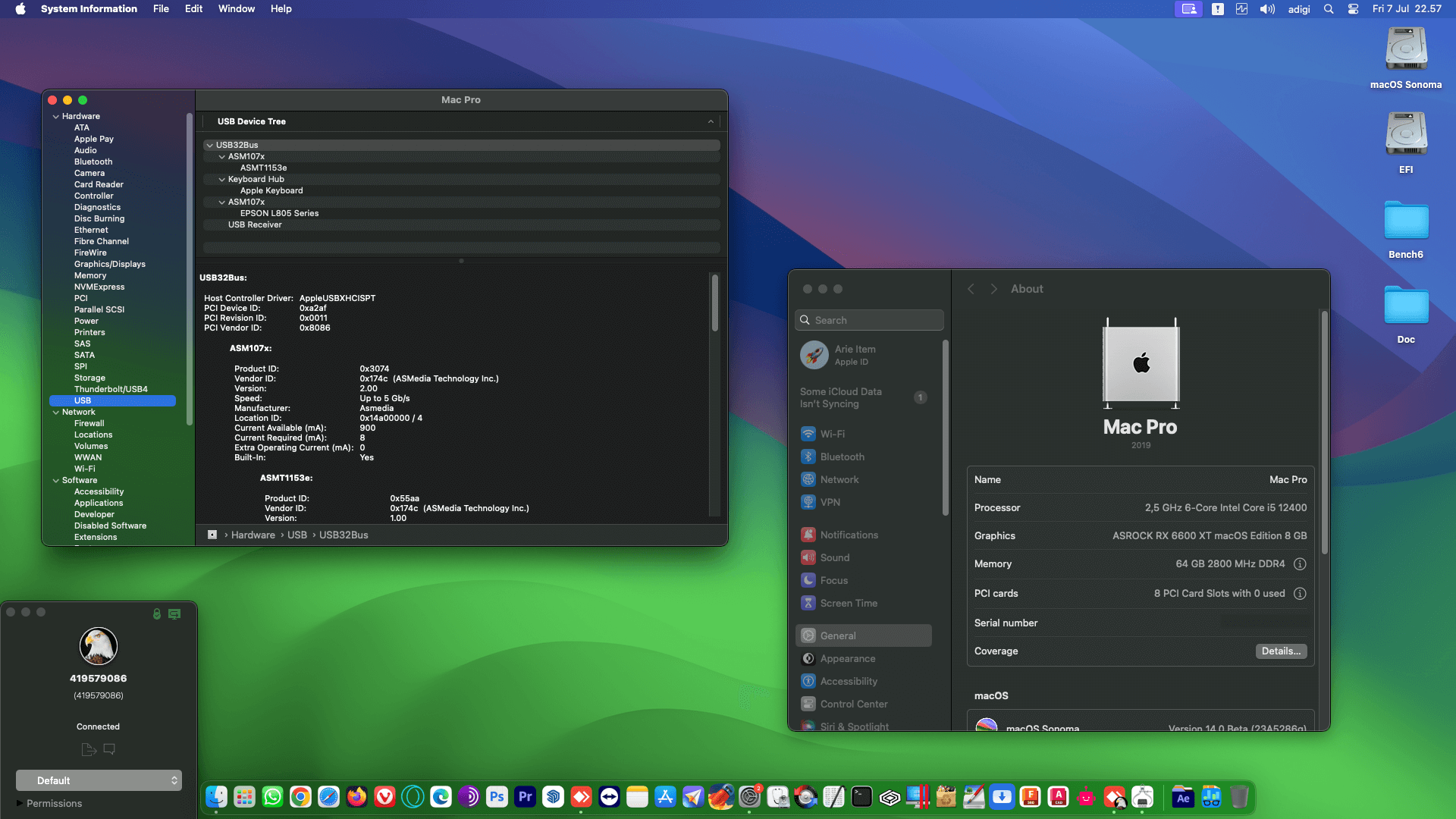Launch WhatsApp from the Dock
The height and width of the screenshot is (819, 1456).
[x=272, y=797]
